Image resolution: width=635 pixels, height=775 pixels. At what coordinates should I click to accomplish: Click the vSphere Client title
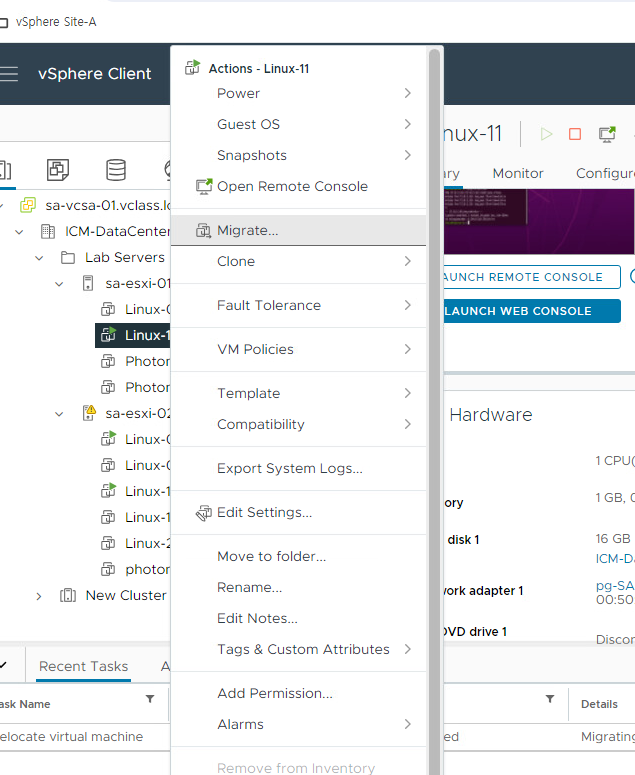pyautogui.click(x=94, y=74)
